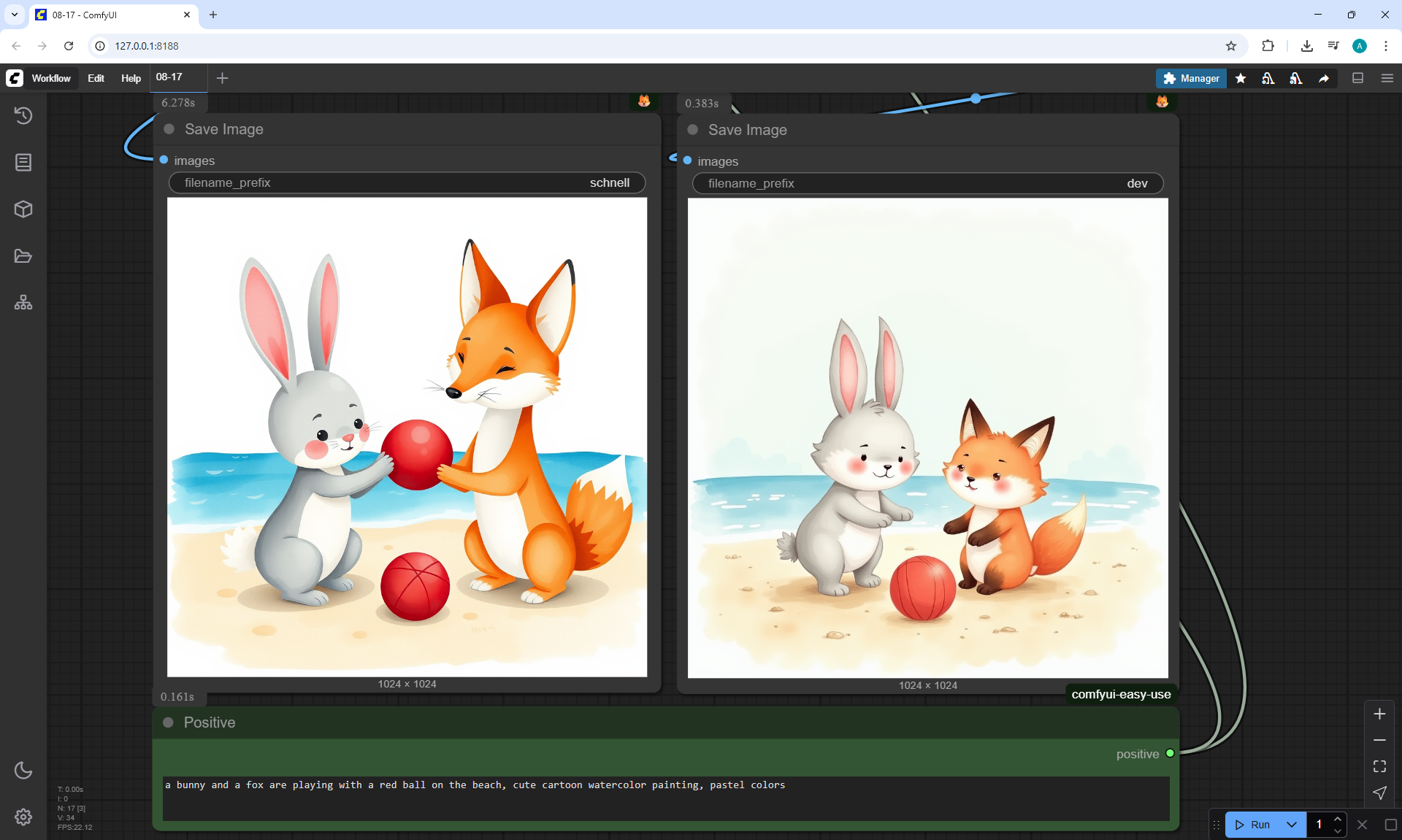This screenshot has height=840, width=1402.
Task: Zoom in on the canvas
Action: (x=1379, y=714)
